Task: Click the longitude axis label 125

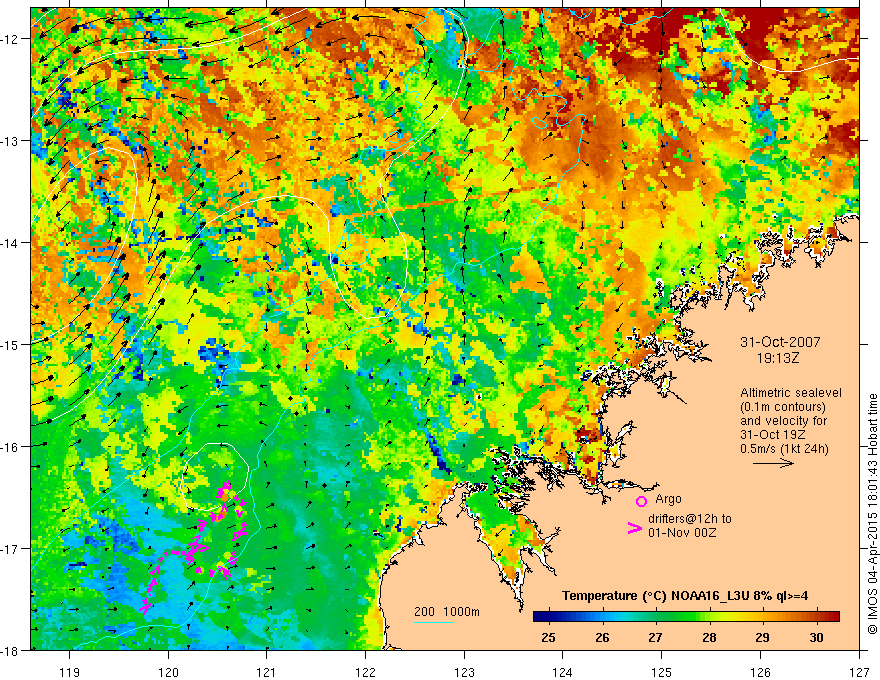Action: [x=662, y=672]
